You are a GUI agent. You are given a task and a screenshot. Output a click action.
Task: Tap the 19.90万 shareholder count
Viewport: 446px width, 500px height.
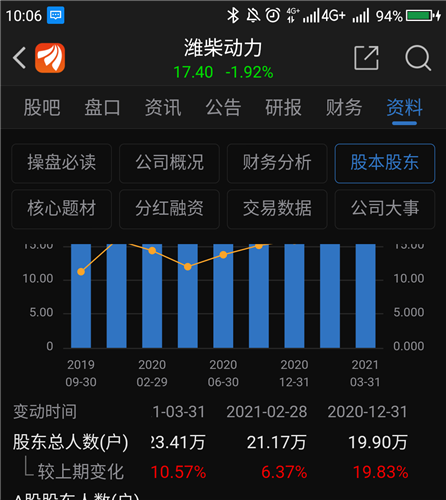coord(378,443)
